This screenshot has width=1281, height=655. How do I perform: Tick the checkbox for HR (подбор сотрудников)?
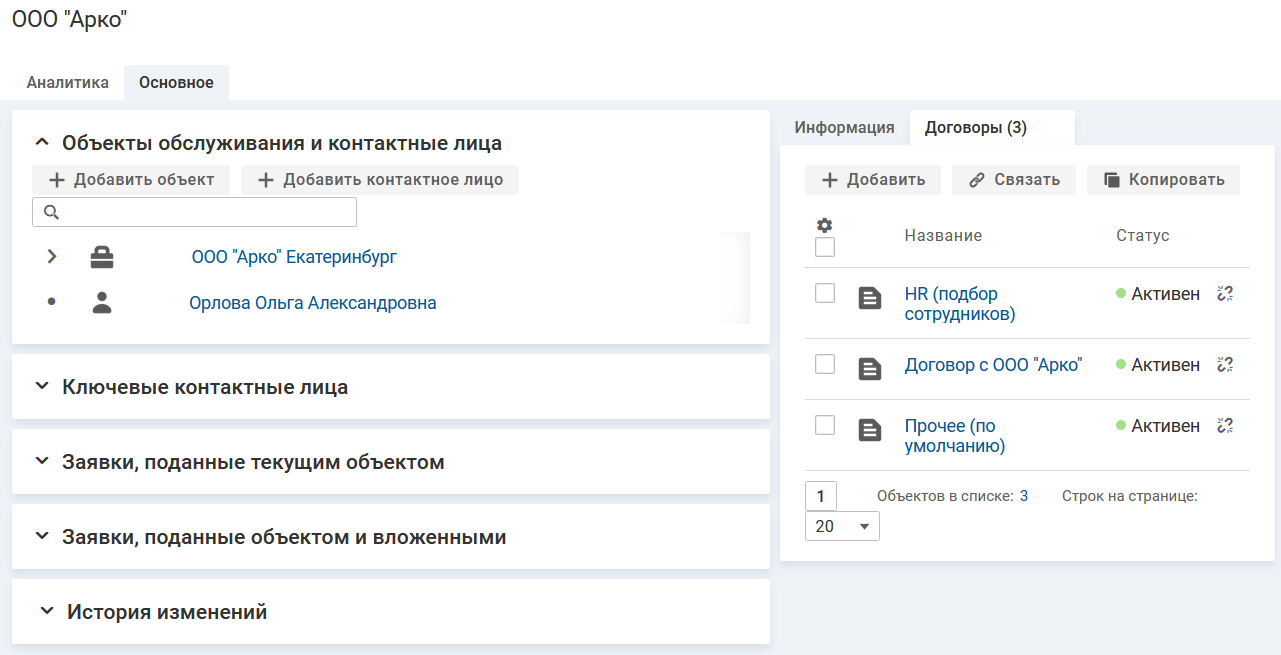(x=825, y=293)
